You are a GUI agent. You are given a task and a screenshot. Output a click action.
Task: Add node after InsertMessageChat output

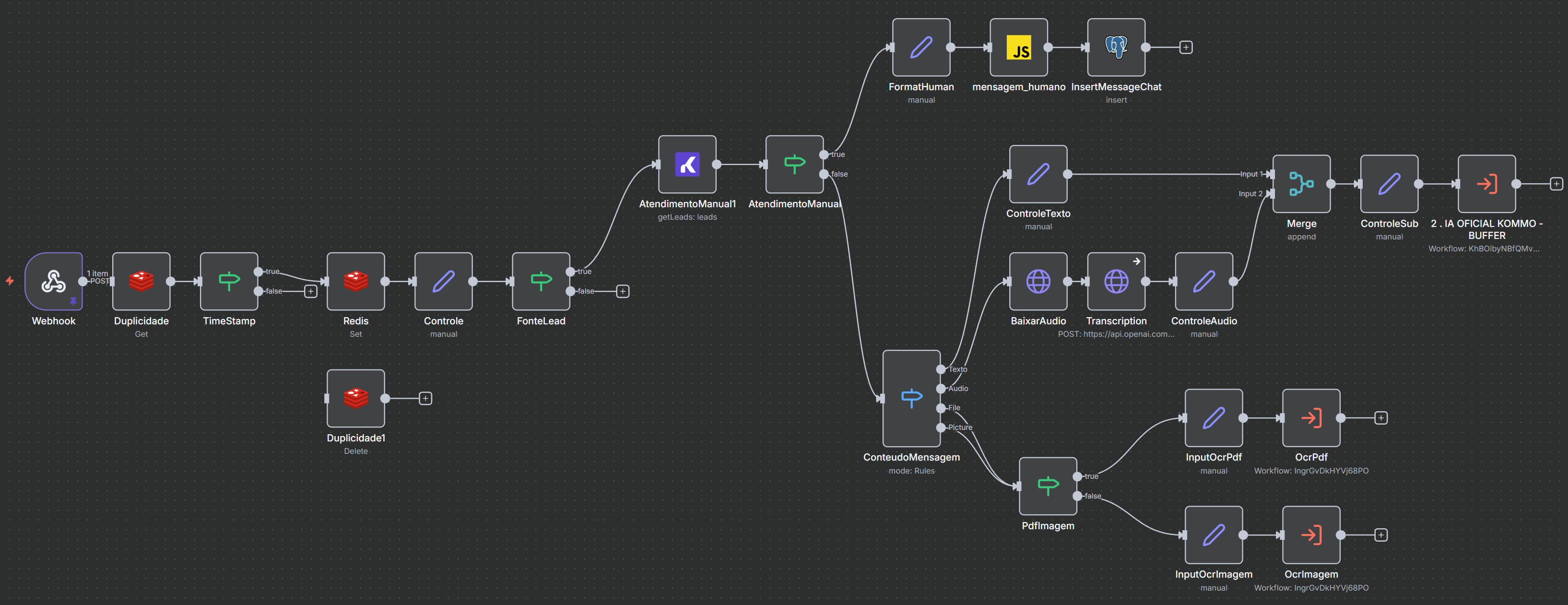[x=1186, y=47]
